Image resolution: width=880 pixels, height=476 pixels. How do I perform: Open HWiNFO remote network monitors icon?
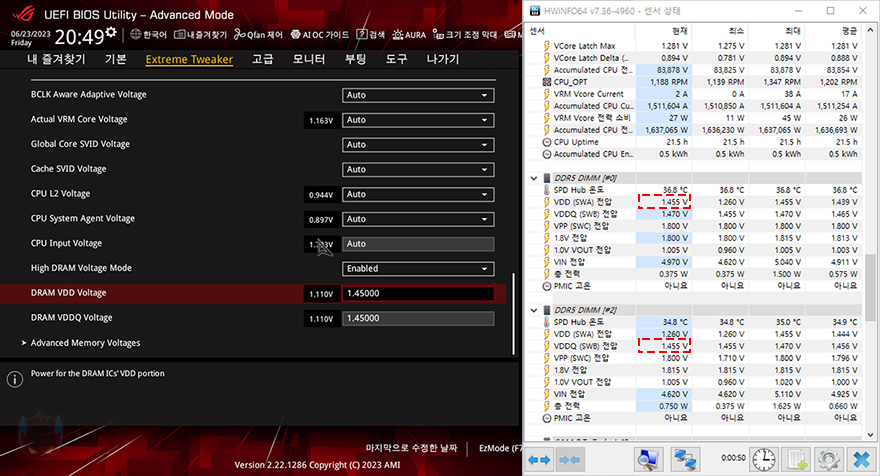[x=685, y=460]
